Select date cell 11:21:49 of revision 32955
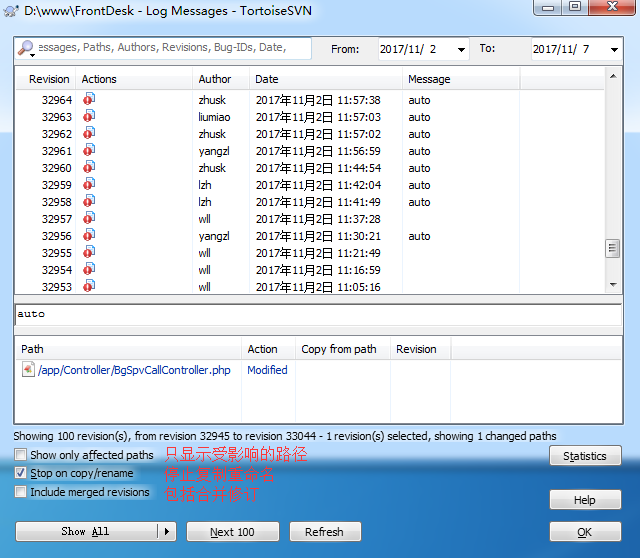This screenshot has height=558, width=640. [318, 253]
